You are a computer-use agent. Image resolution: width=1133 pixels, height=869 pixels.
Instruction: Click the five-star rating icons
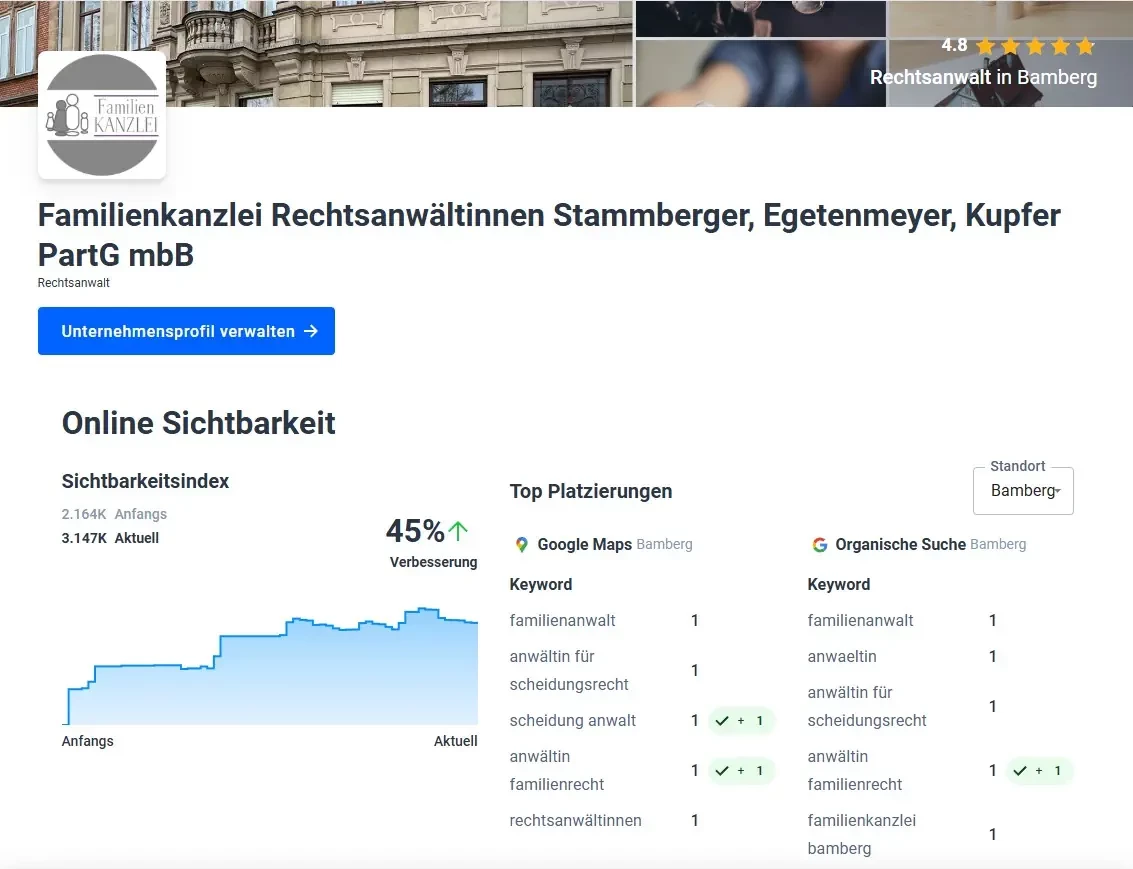(x=1035, y=46)
